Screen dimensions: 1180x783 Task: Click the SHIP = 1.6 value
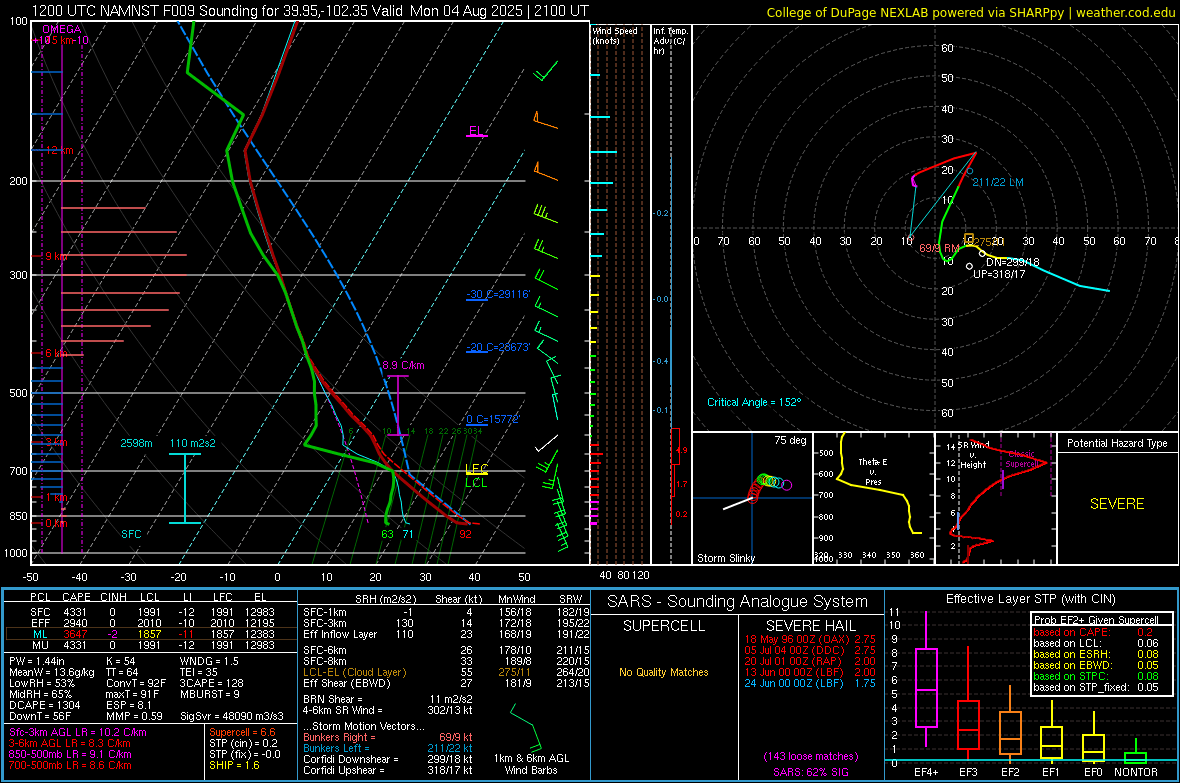tap(234, 765)
